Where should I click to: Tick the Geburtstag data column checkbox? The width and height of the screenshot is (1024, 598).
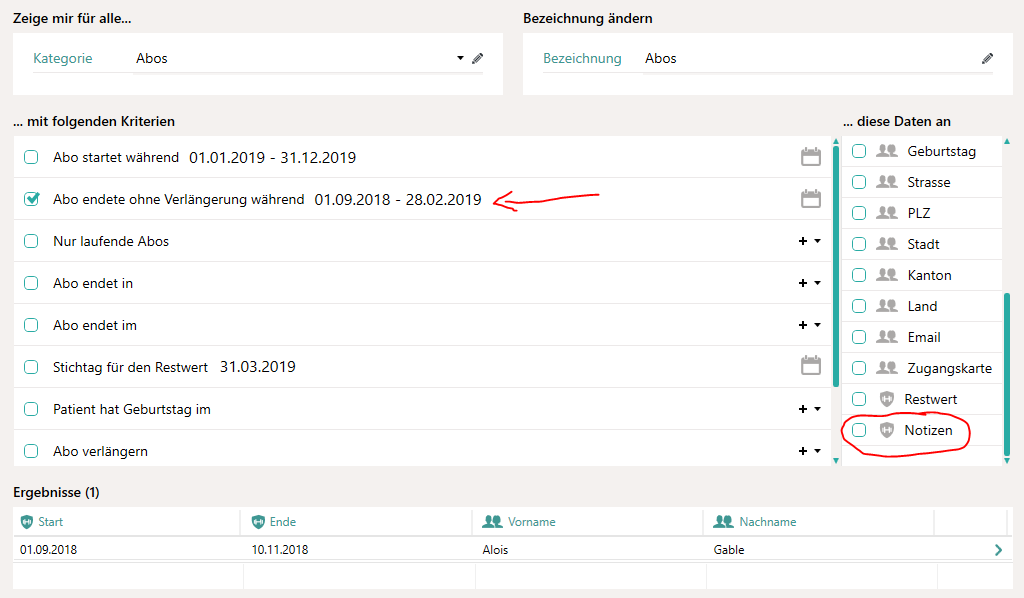[x=859, y=151]
